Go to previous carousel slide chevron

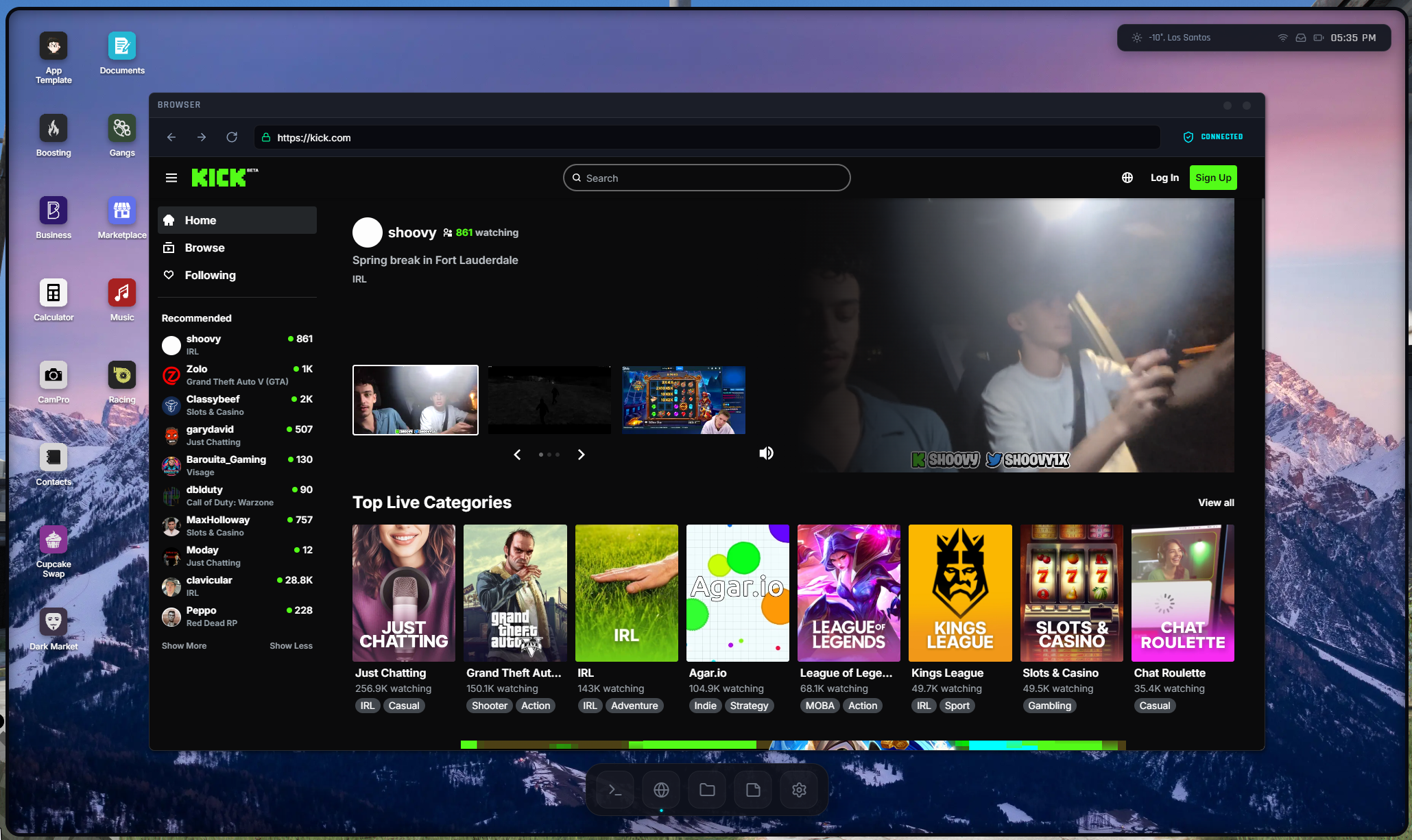518,455
